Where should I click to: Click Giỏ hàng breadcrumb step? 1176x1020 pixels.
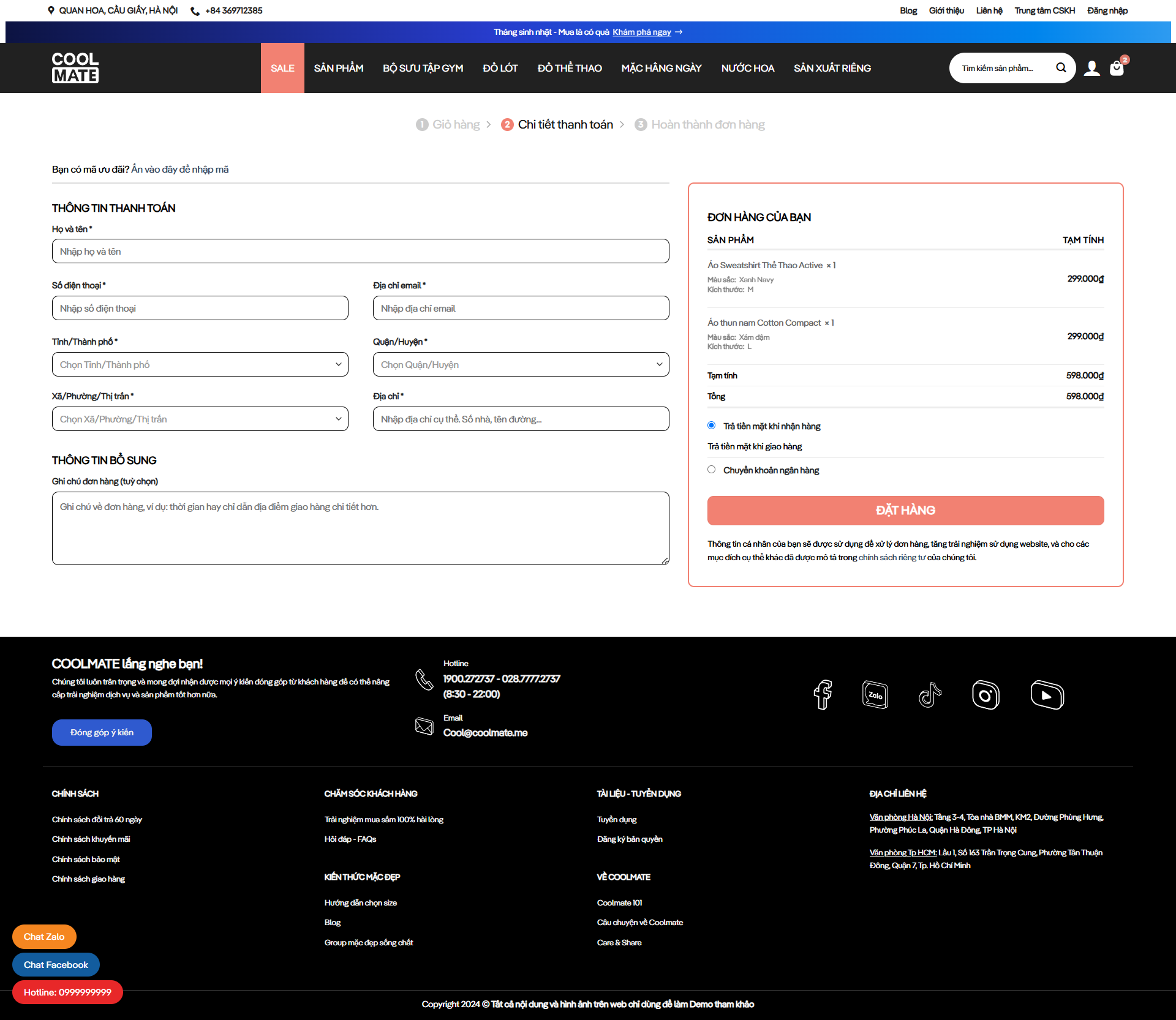456,125
